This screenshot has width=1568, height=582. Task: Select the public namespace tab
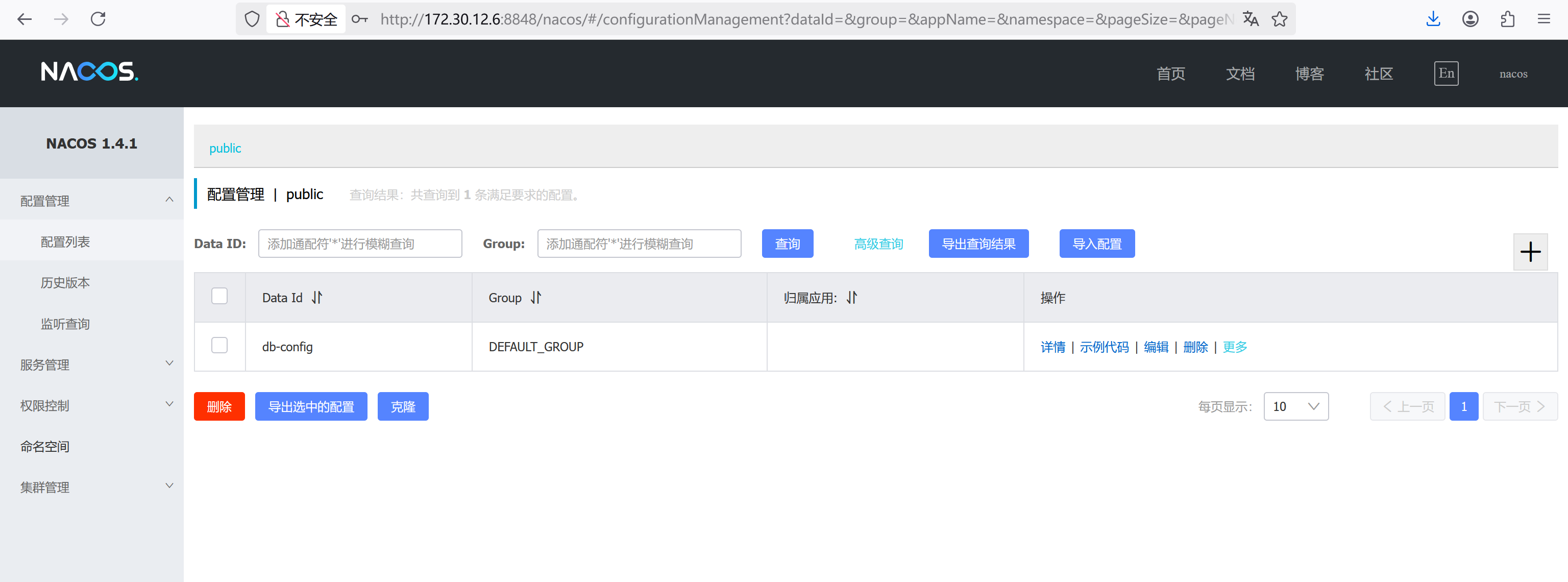(x=225, y=148)
